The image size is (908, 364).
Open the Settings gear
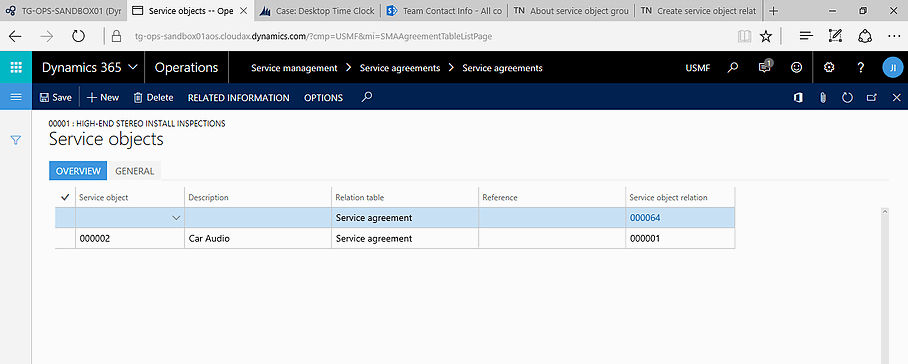click(x=829, y=68)
